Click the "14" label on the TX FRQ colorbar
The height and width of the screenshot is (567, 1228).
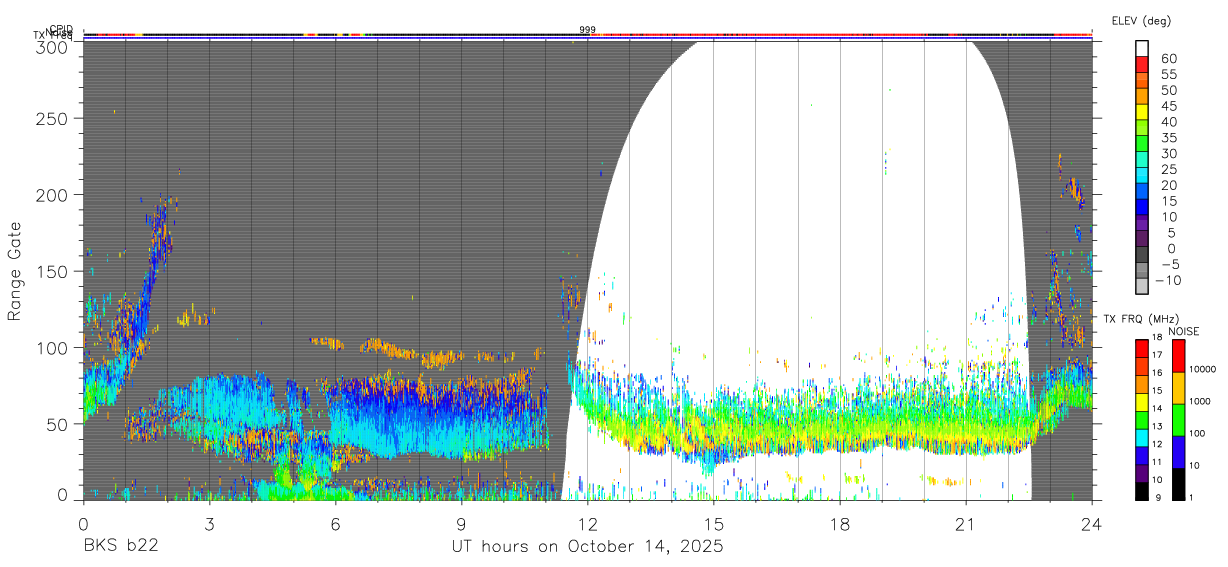coord(1160,409)
